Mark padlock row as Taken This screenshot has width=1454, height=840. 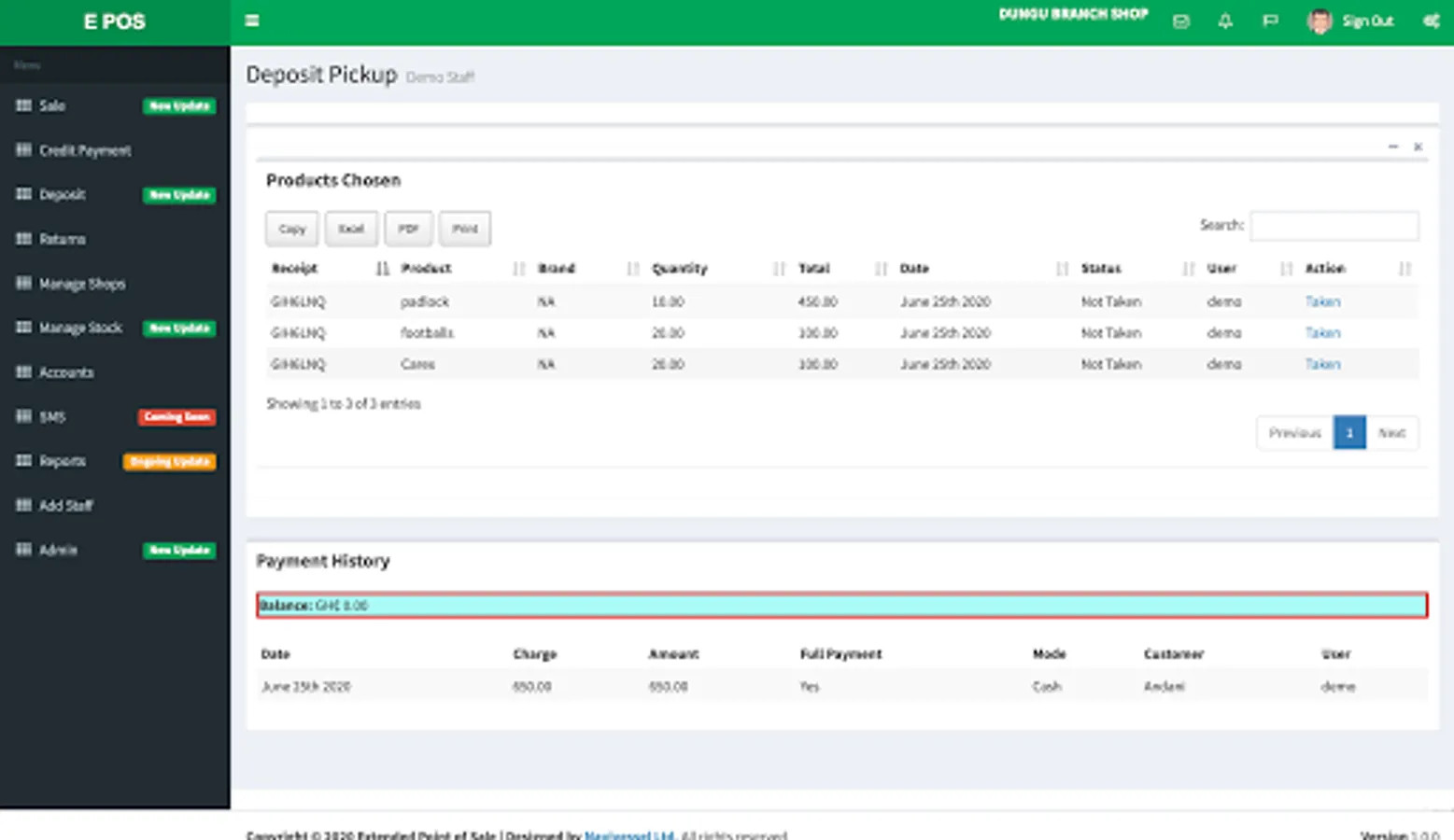1322,301
